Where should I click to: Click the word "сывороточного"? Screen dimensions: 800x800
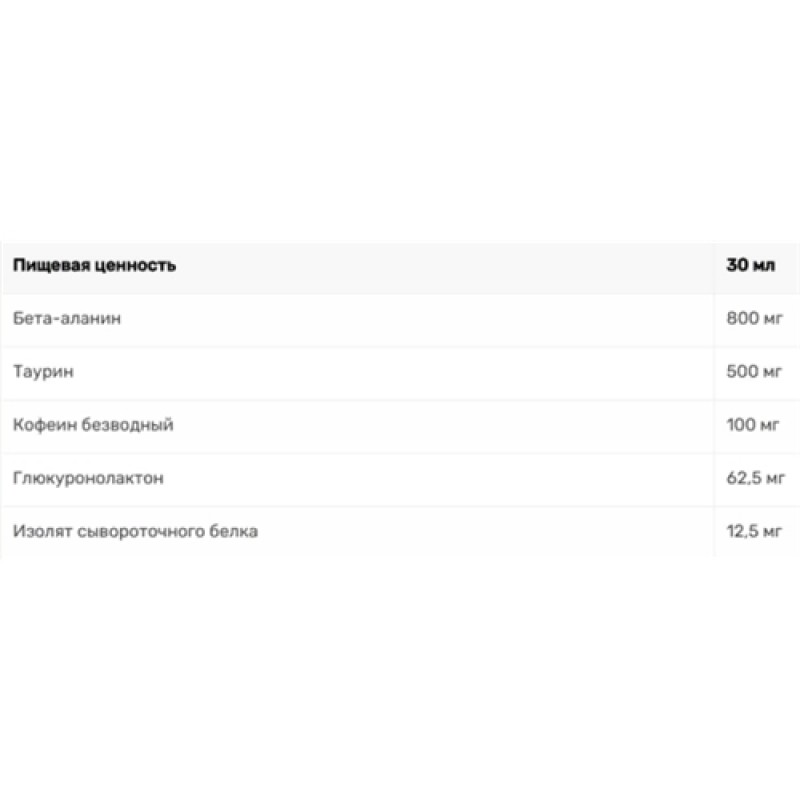point(131,531)
